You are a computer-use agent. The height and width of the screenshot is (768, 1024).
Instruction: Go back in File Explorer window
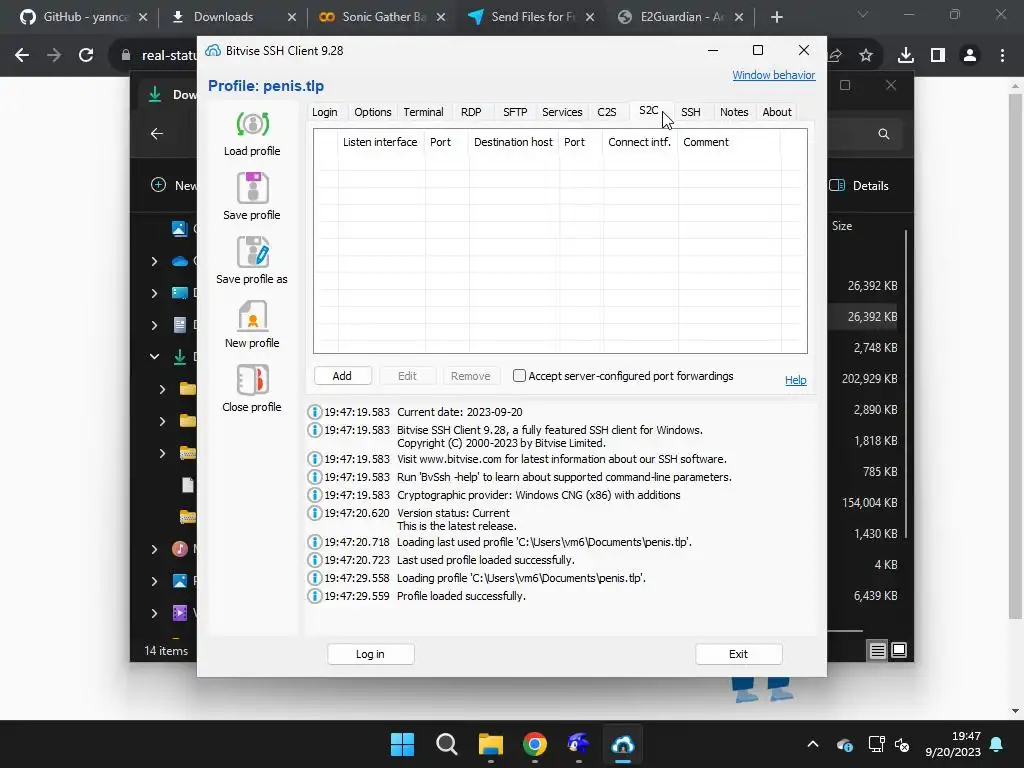(x=157, y=134)
